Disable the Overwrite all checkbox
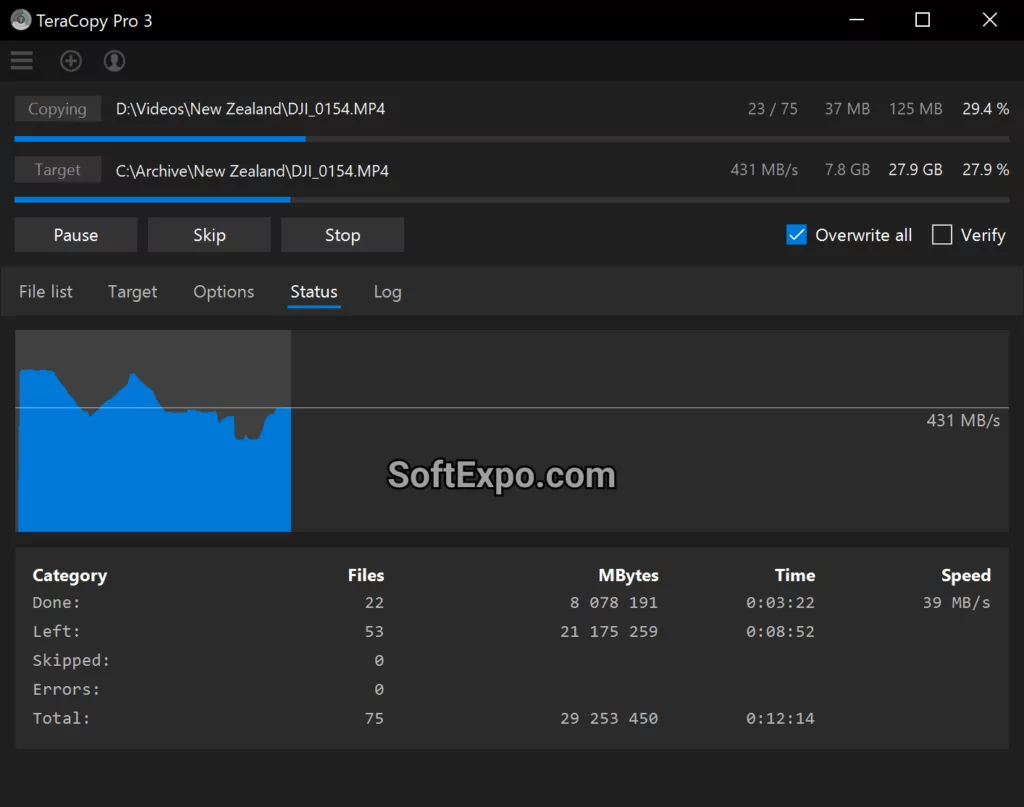This screenshot has width=1024, height=807. point(796,234)
